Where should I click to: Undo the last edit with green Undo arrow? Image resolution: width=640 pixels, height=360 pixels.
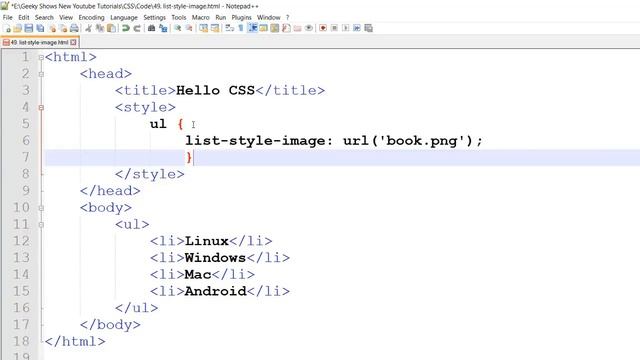pos(126,28)
